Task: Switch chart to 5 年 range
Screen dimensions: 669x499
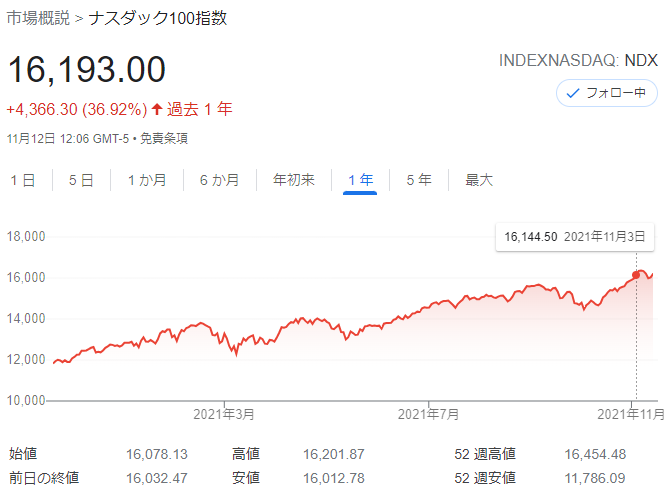Action: (x=419, y=180)
